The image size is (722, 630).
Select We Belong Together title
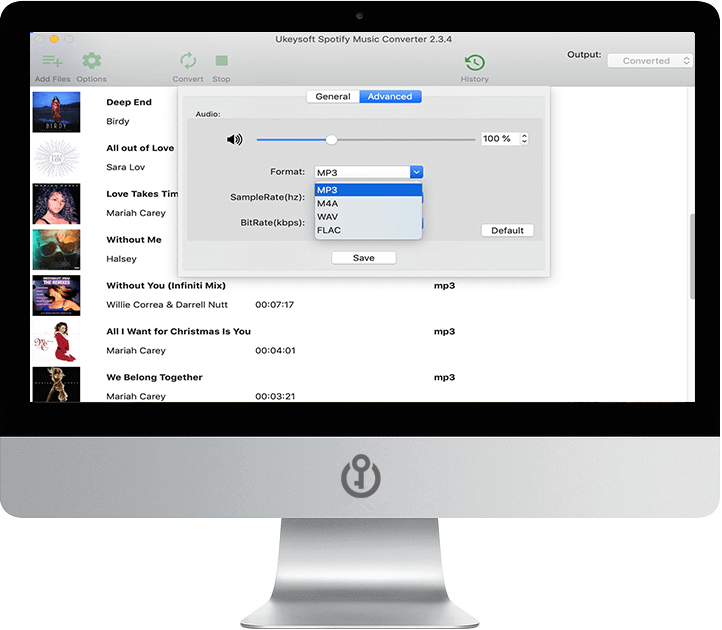pos(155,378)
